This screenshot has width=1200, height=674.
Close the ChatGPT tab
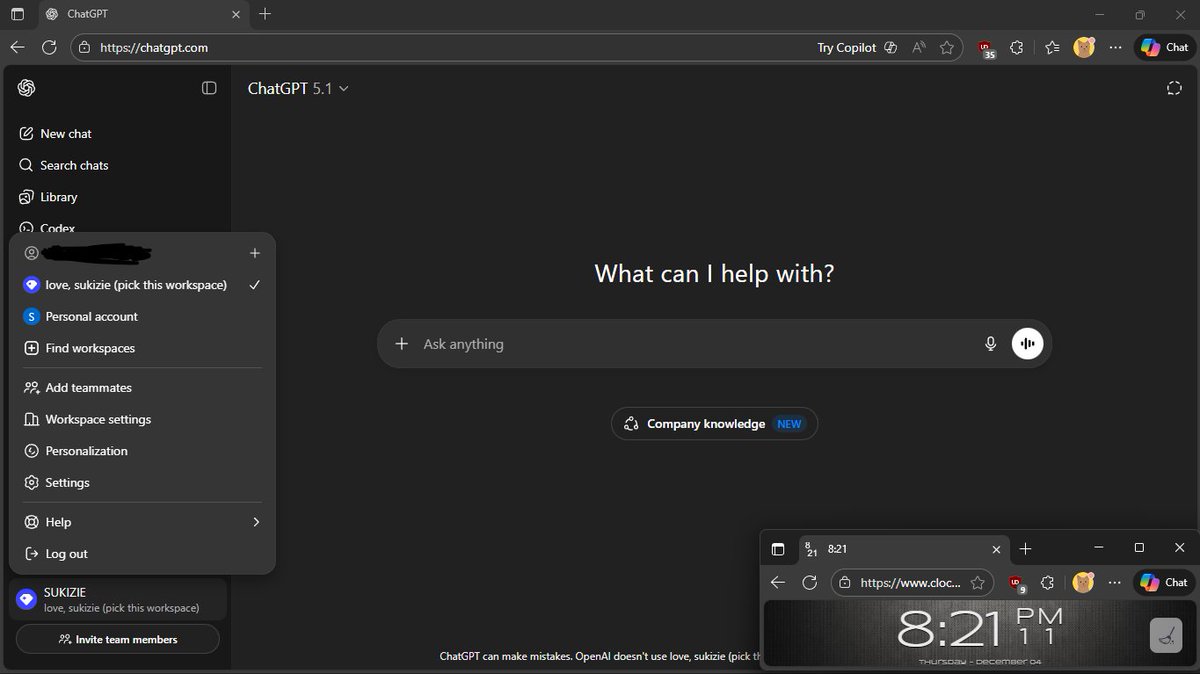click(236, 15)
